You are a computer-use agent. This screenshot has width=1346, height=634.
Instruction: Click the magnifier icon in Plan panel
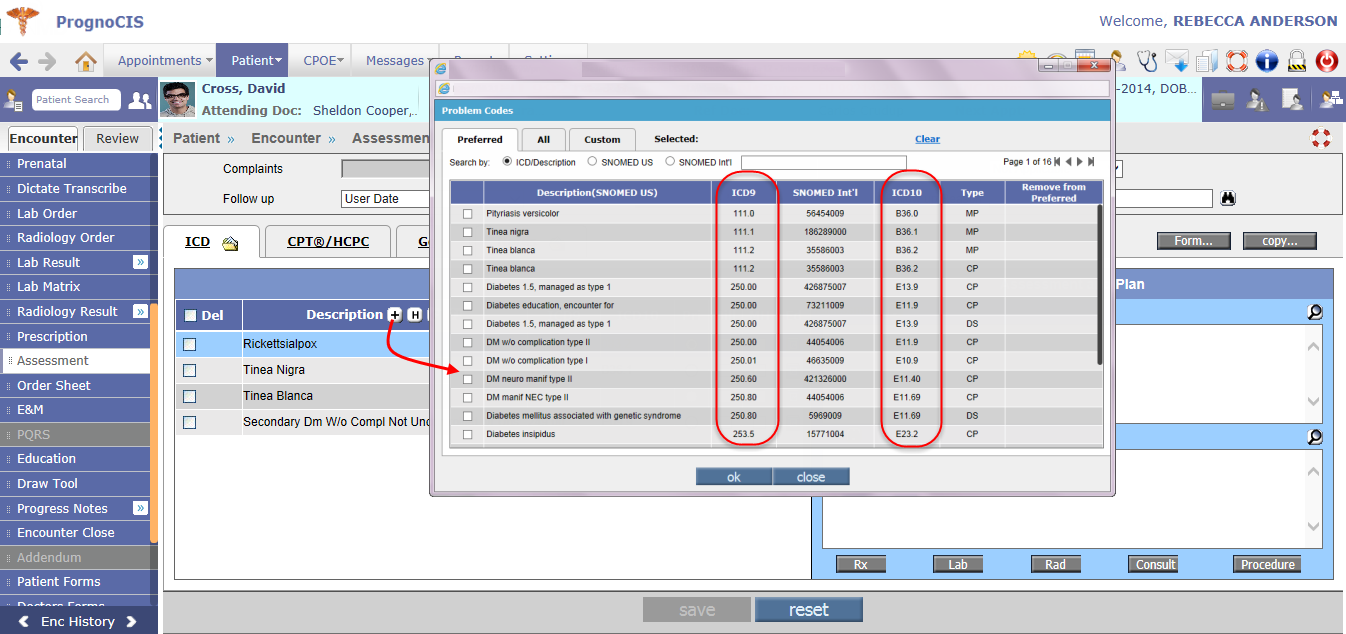[x=1315, y=313]
